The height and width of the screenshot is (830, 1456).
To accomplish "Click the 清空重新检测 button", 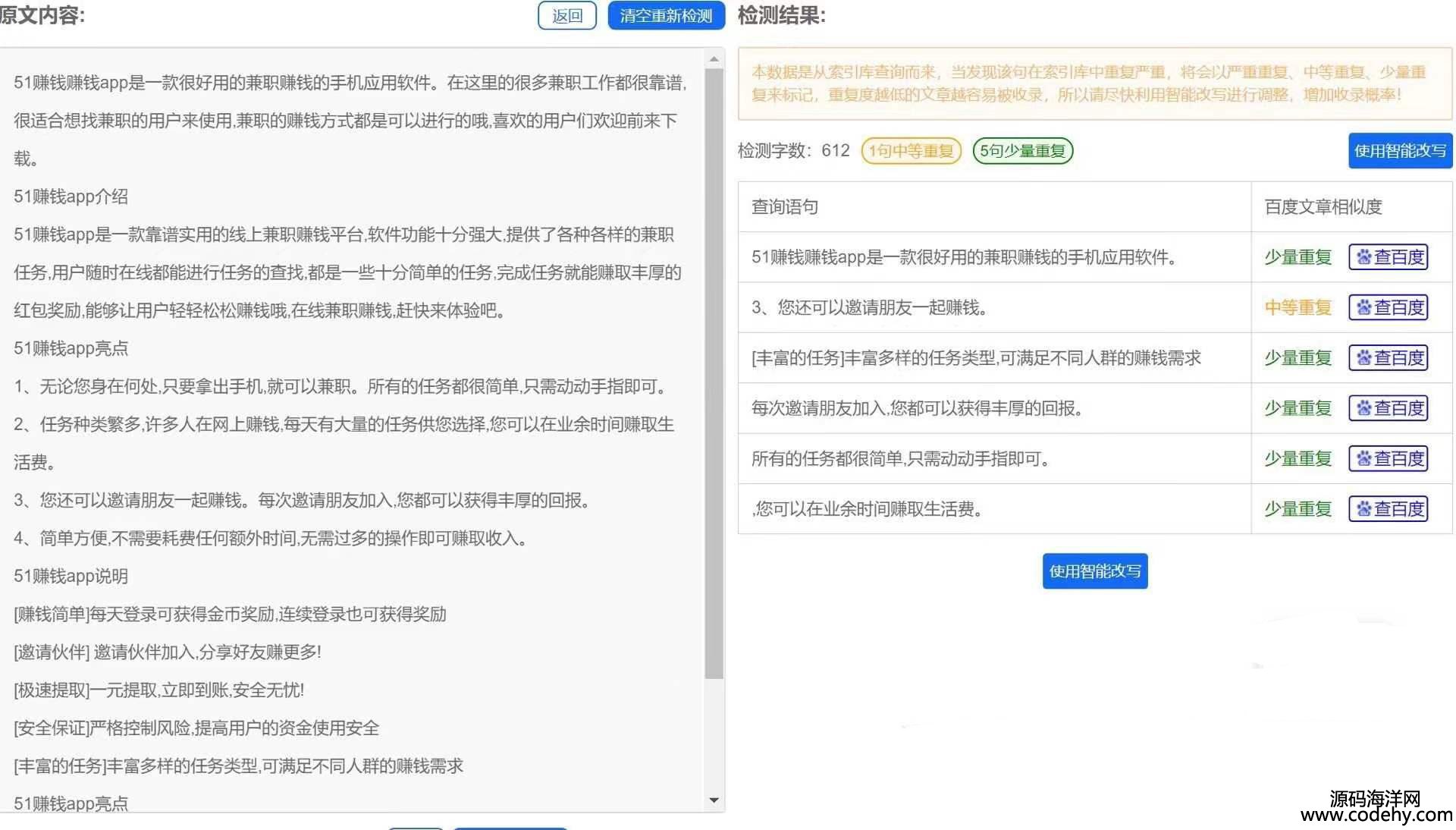I will [666, 16].
